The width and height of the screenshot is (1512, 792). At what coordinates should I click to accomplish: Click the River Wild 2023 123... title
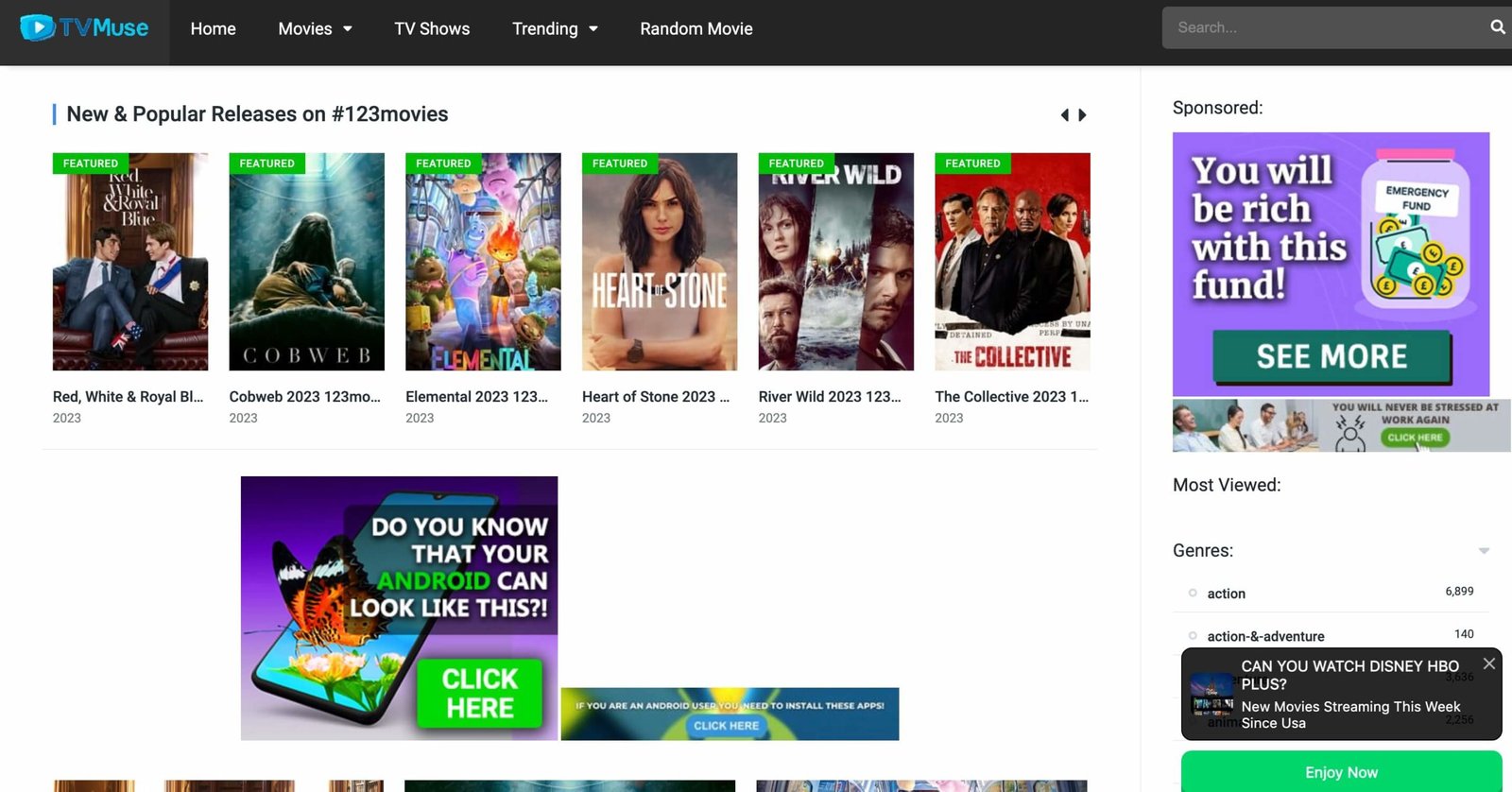[830, 397]
